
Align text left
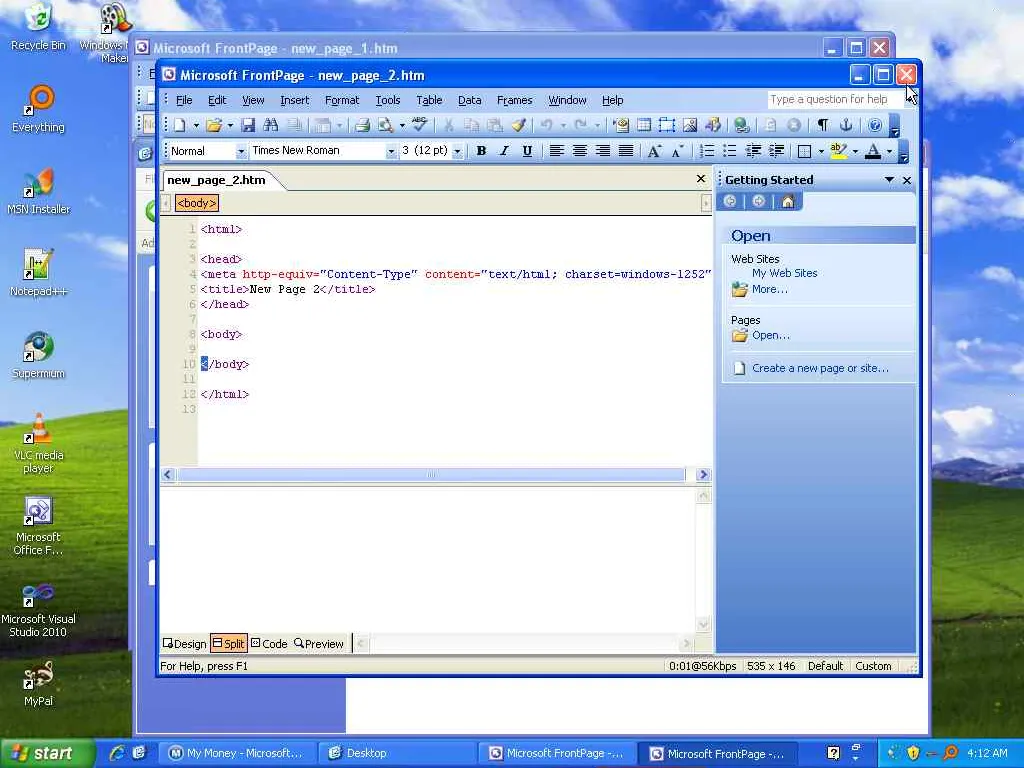(x=556, y=151)
